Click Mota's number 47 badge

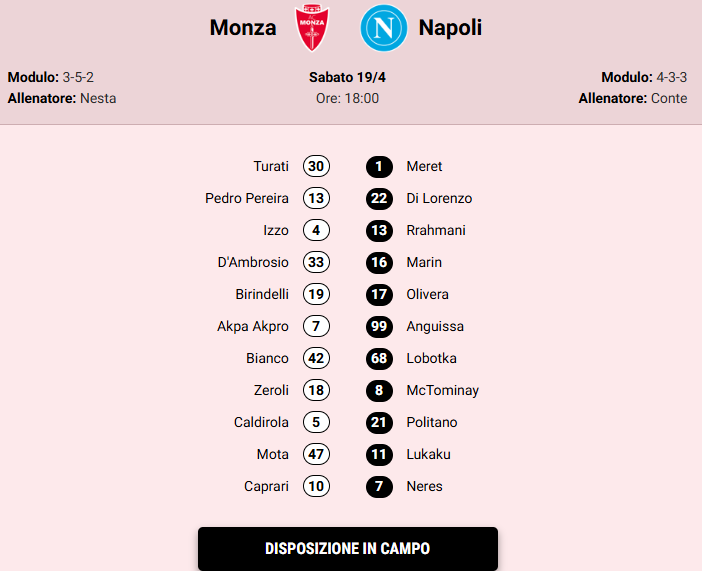point(316,454)
